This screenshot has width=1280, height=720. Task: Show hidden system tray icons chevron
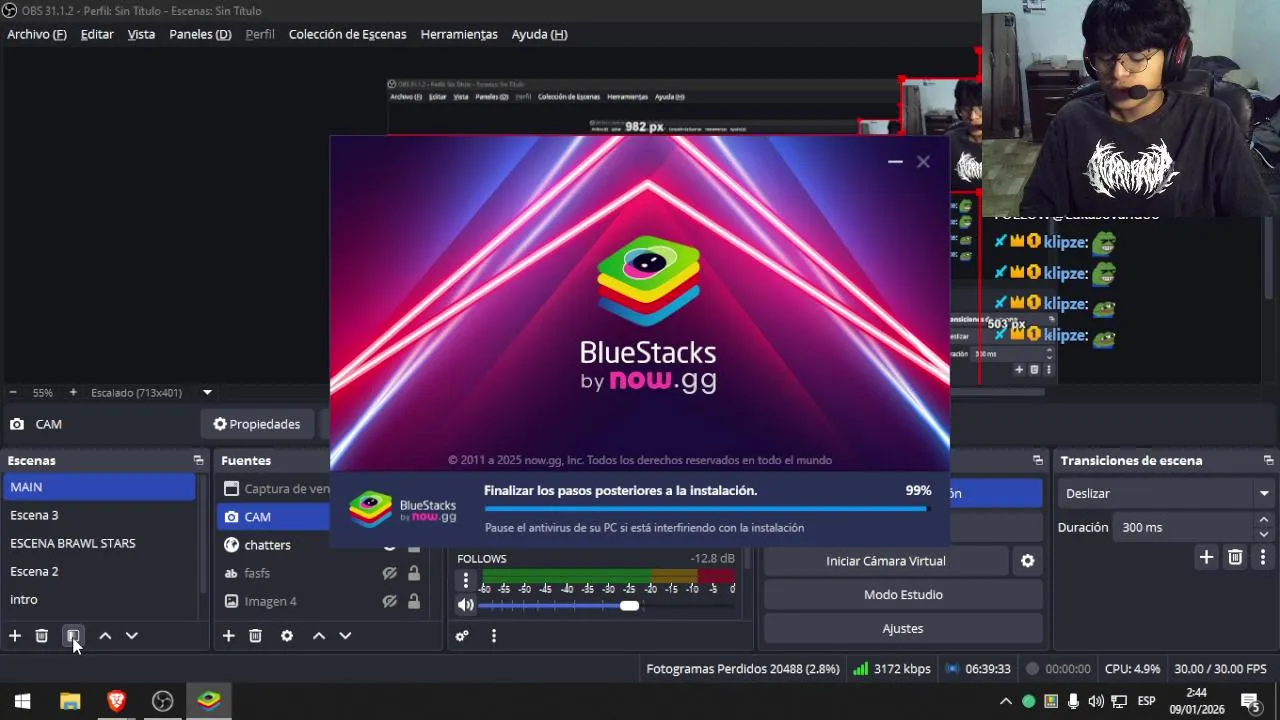pos(1006,701)
